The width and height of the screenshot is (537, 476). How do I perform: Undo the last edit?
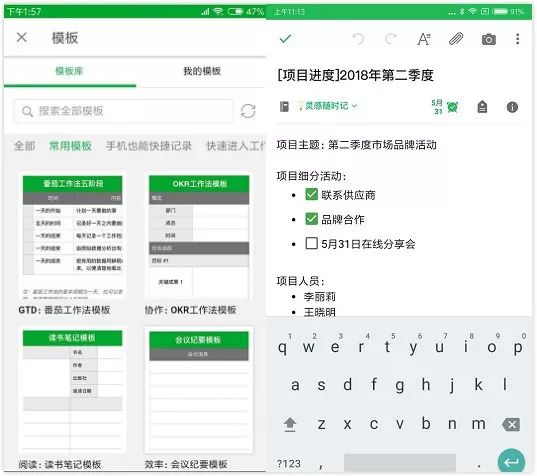click(x=358, y=39)
